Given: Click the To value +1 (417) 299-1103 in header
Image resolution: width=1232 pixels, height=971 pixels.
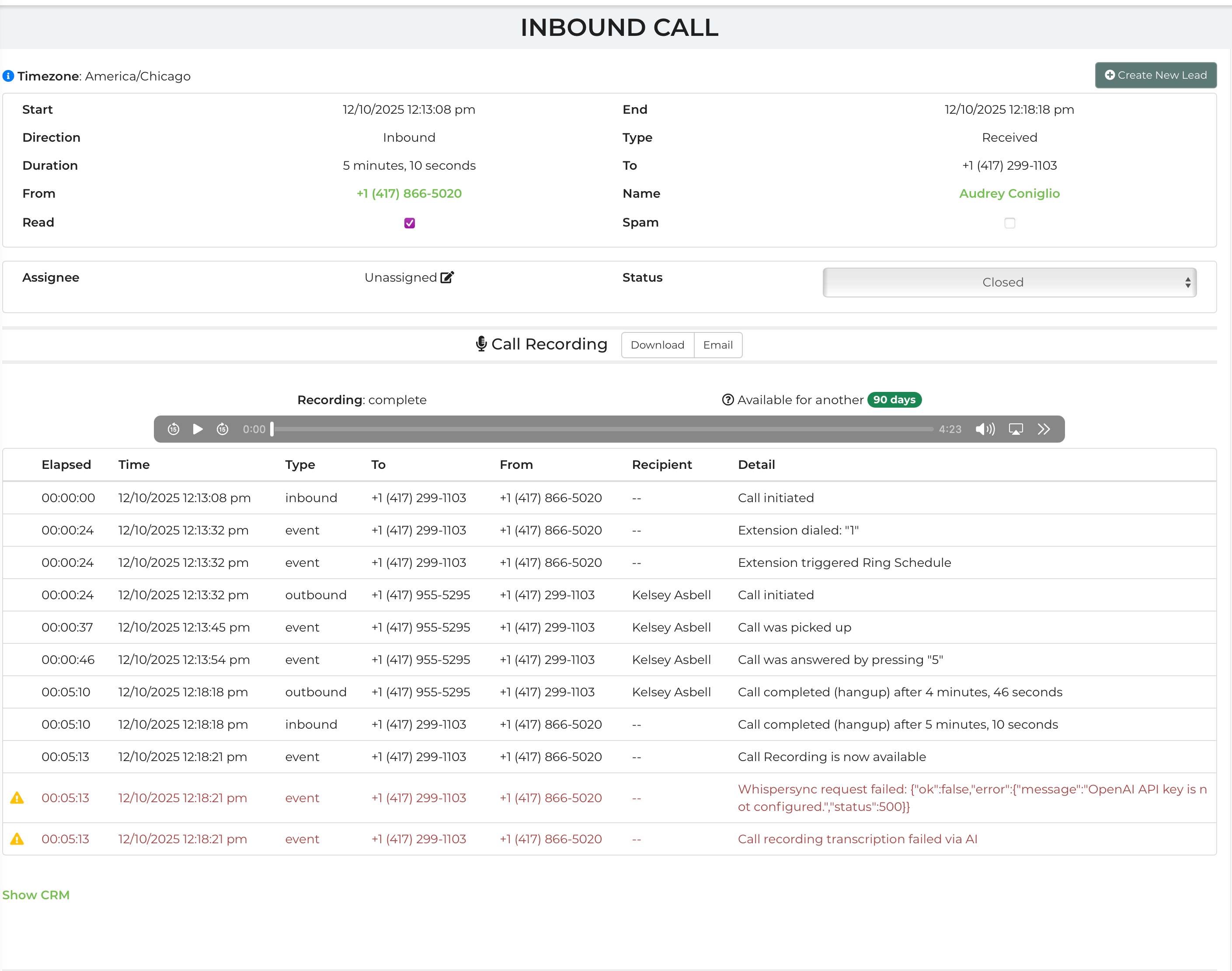Looking at the screenshot, I should pyautogui.click(x=1009, y=165).
